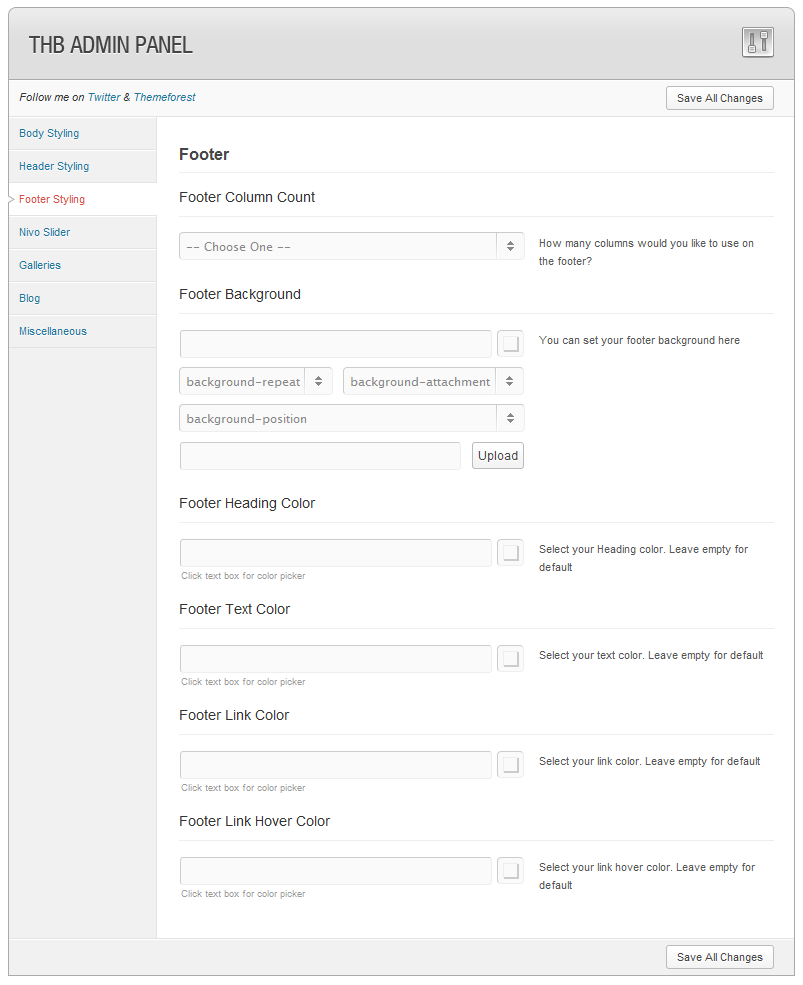Select the Nivo Slider menu item

tap(45, 232)
